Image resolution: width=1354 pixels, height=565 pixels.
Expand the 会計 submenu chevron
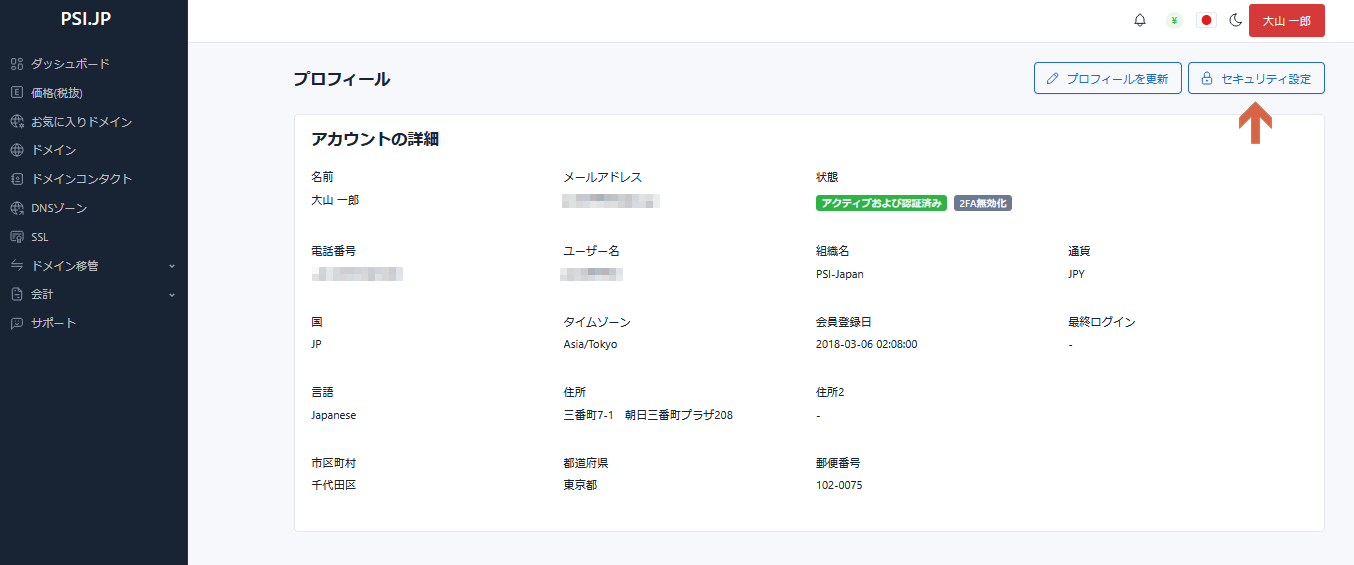tap(172, 295)
